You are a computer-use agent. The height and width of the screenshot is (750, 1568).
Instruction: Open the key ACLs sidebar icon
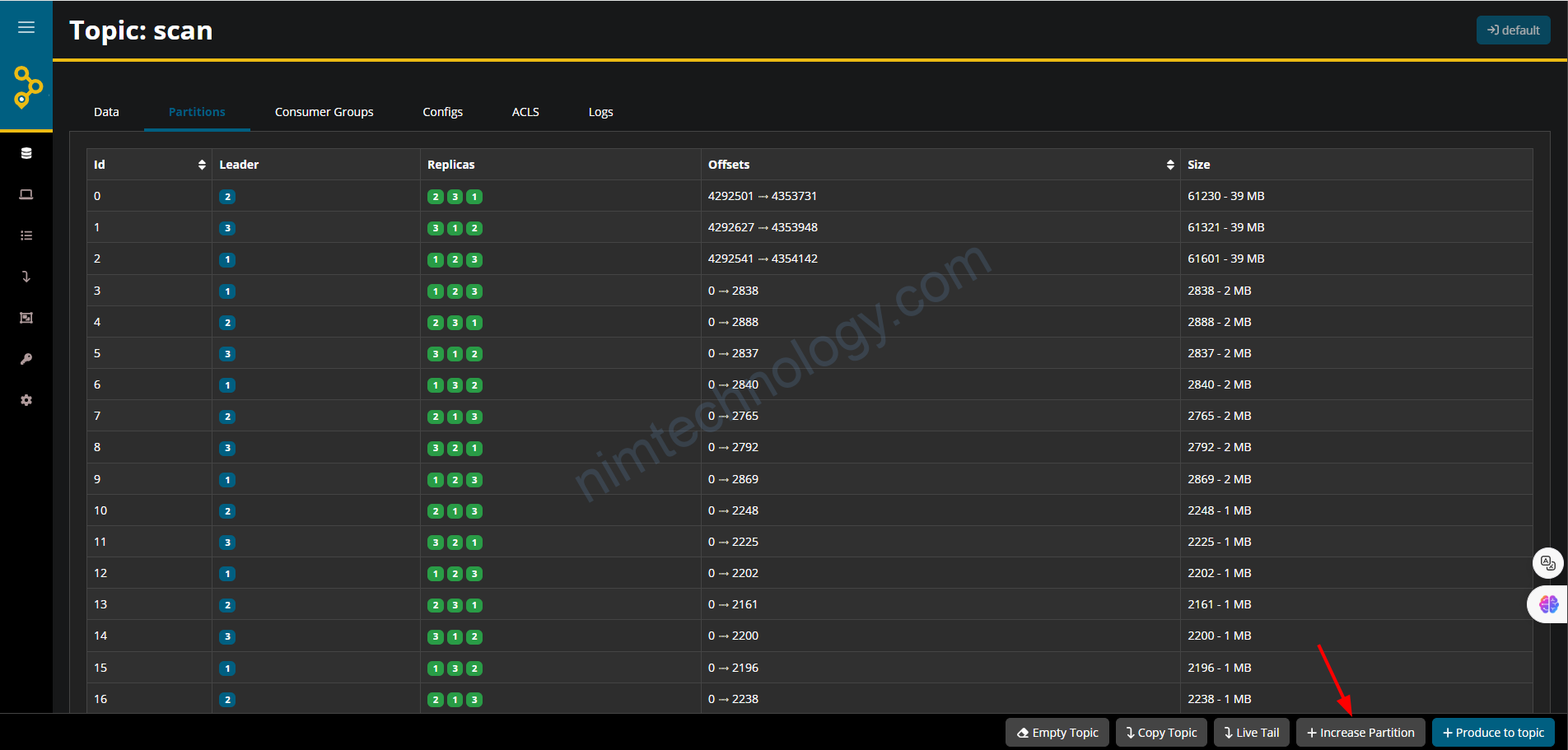26,360
